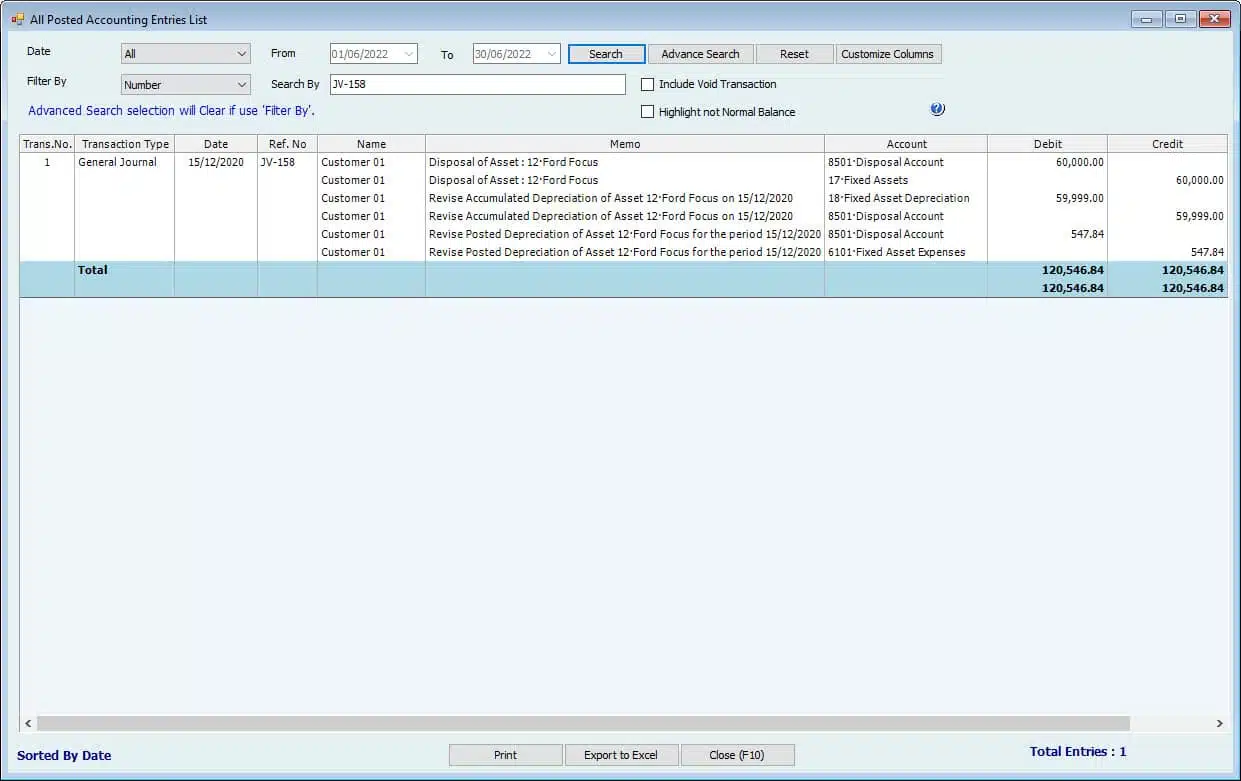Open Advance Search
Viewport: 1241px width, 781px height.
700,54
